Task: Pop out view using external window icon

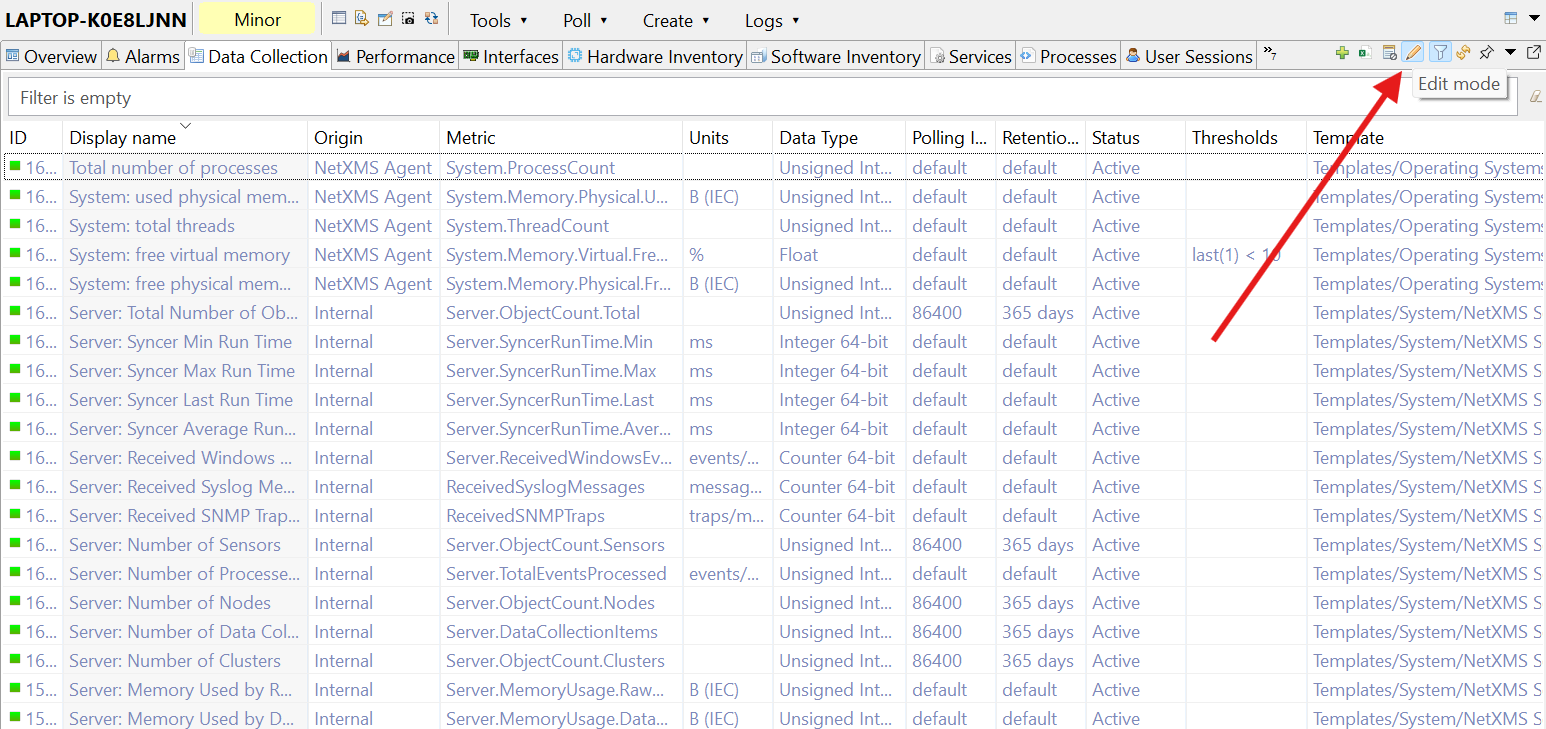Action: (1533, 53)
